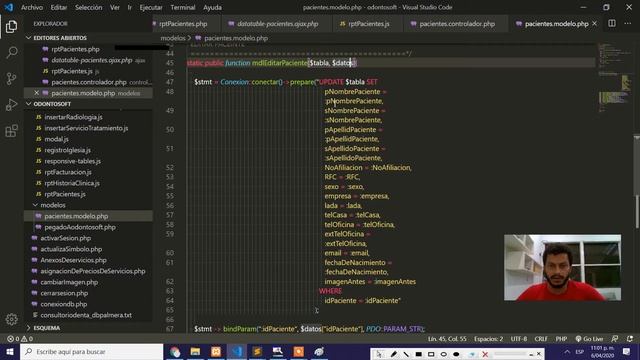Open the Run and Debug view
Image resolution: width=640 pixels, height=360 pixels.
[11, 105]
